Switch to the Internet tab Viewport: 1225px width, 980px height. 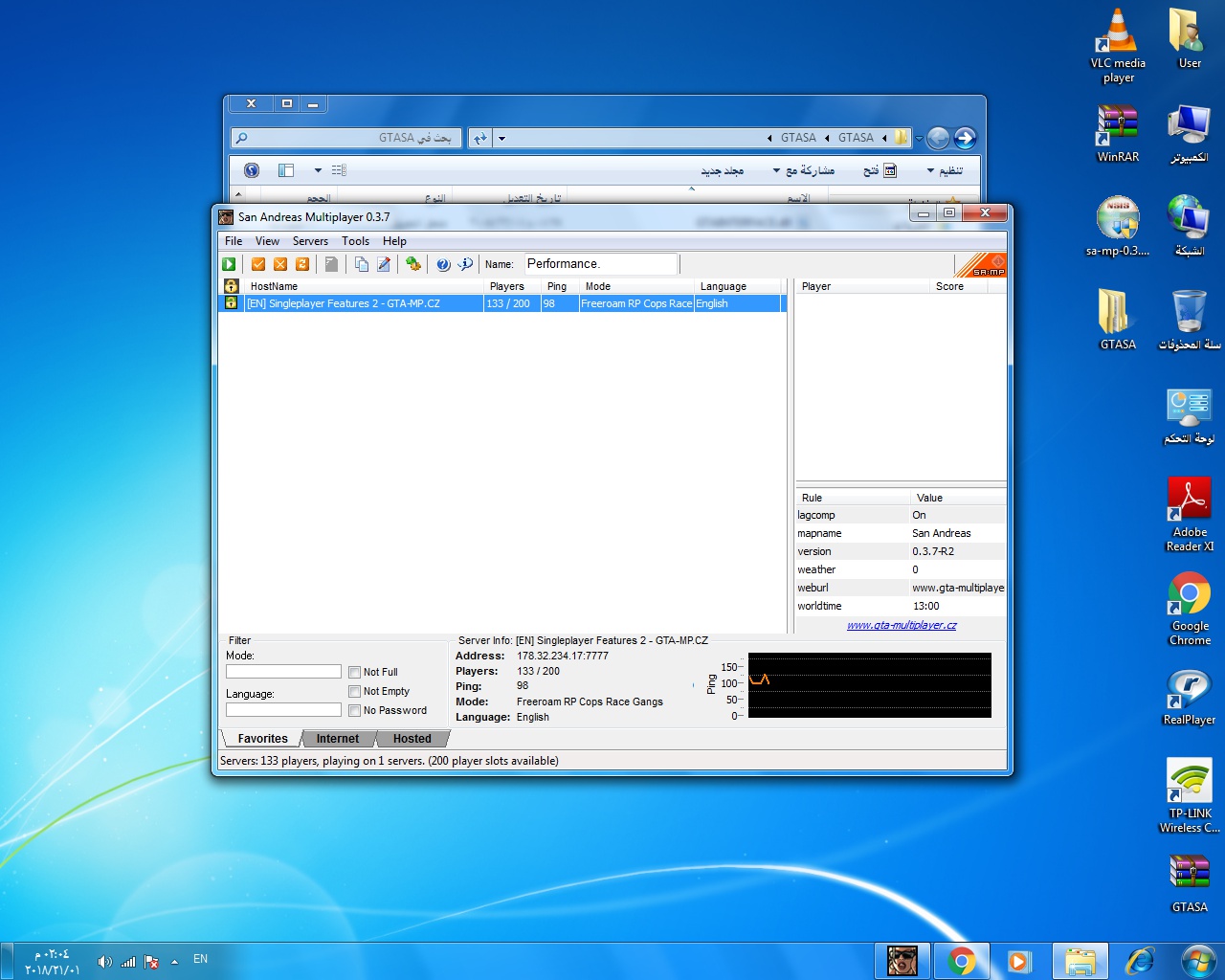coord(338,739)
